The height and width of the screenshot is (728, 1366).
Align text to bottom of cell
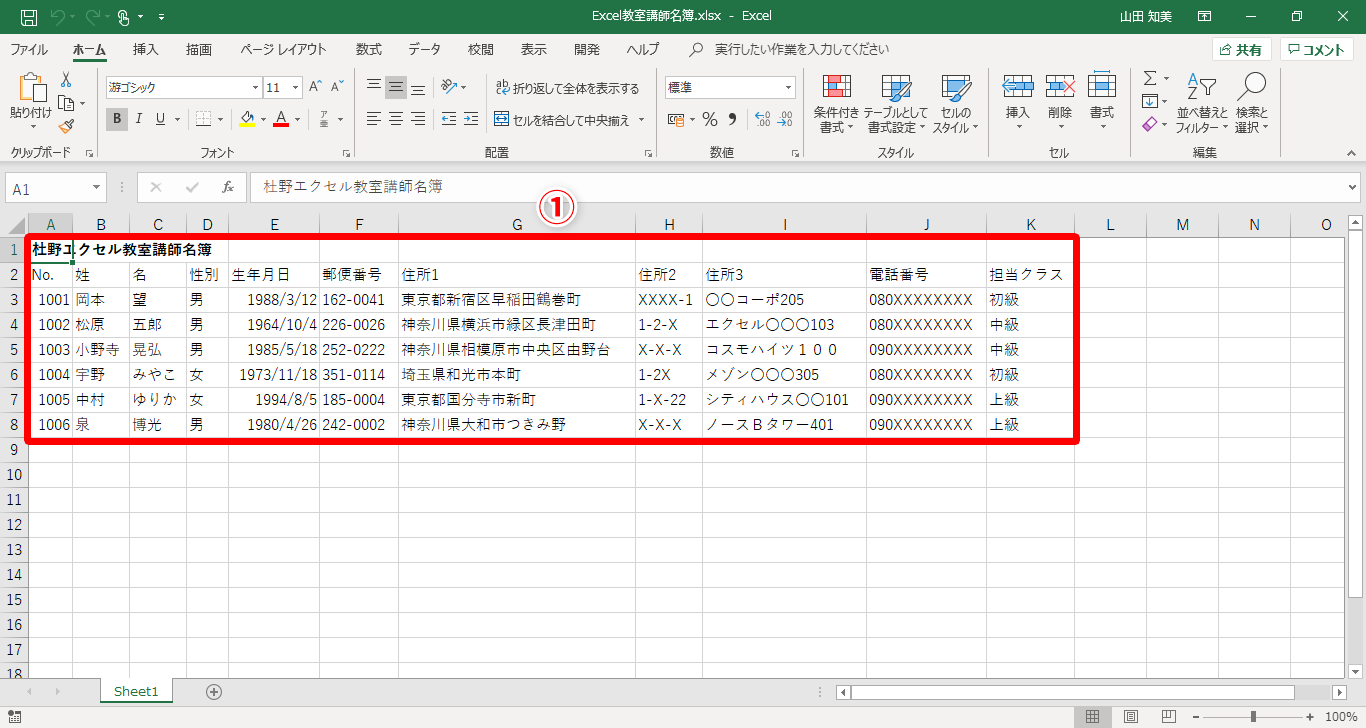(418, 87)
